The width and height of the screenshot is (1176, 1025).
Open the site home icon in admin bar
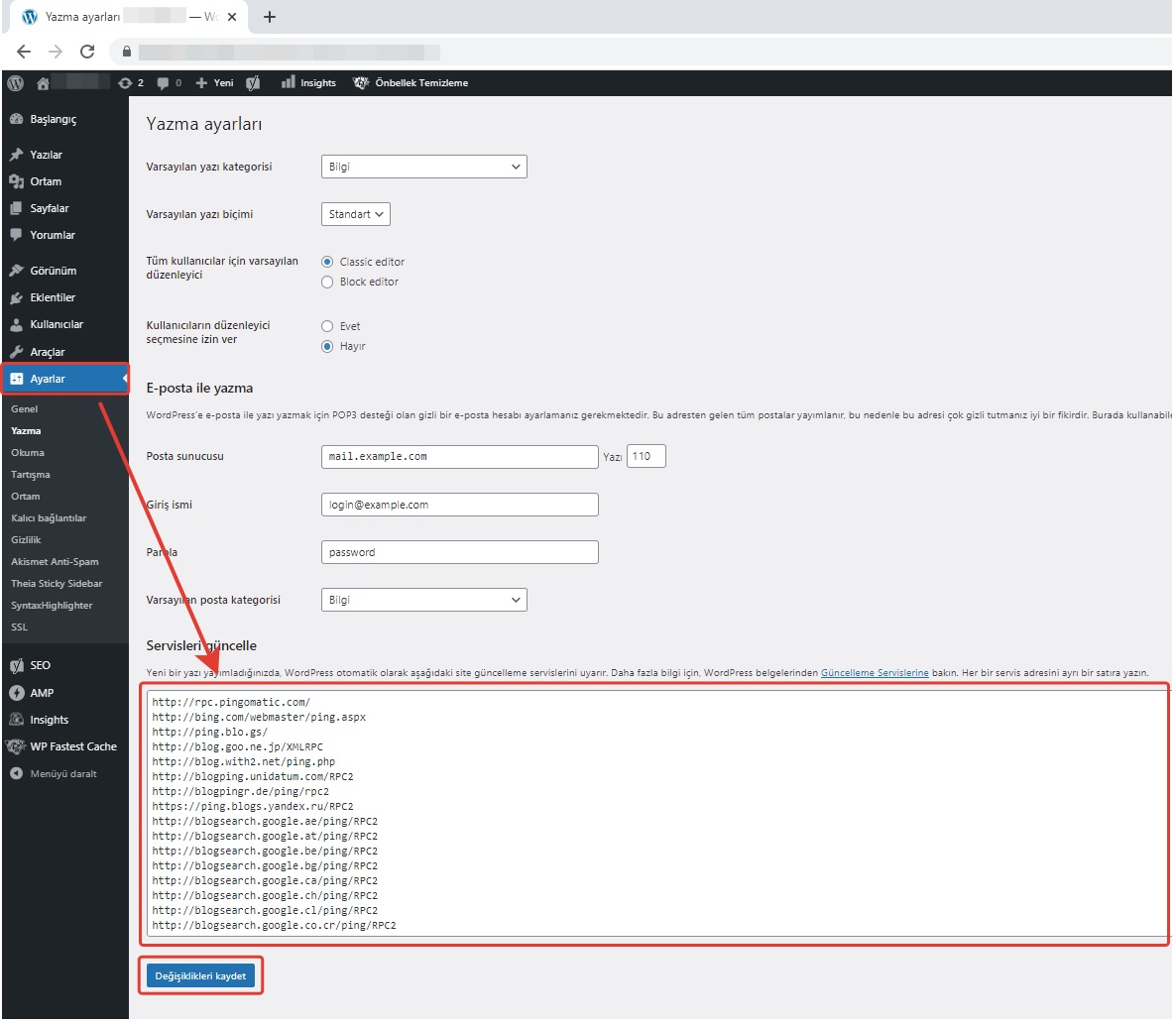click(43, 83)
